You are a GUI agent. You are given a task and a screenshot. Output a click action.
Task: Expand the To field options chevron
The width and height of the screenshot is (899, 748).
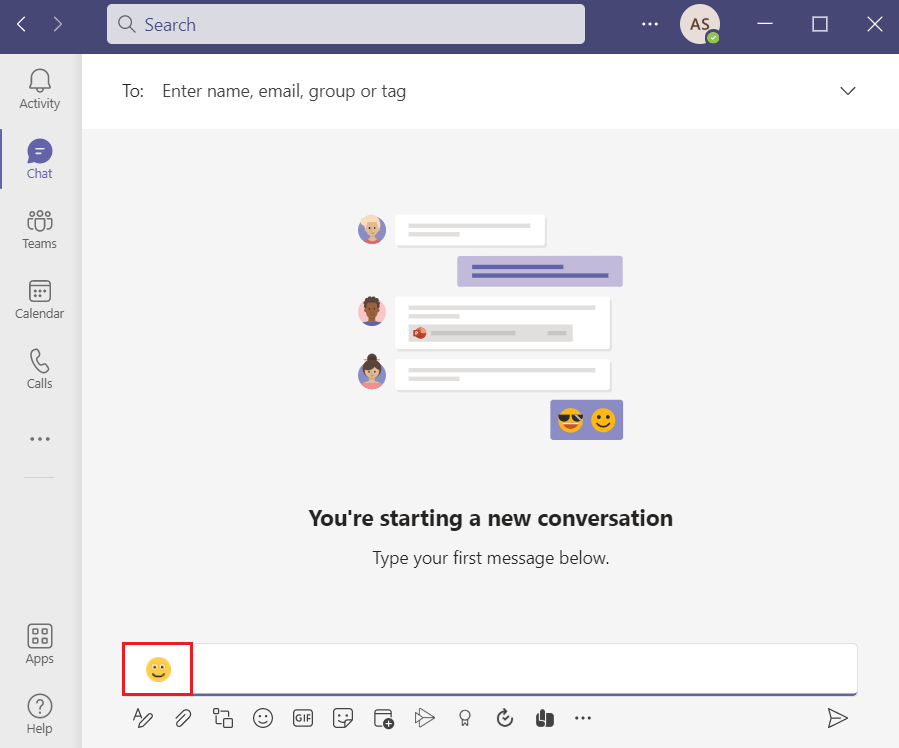click(848, 90)
